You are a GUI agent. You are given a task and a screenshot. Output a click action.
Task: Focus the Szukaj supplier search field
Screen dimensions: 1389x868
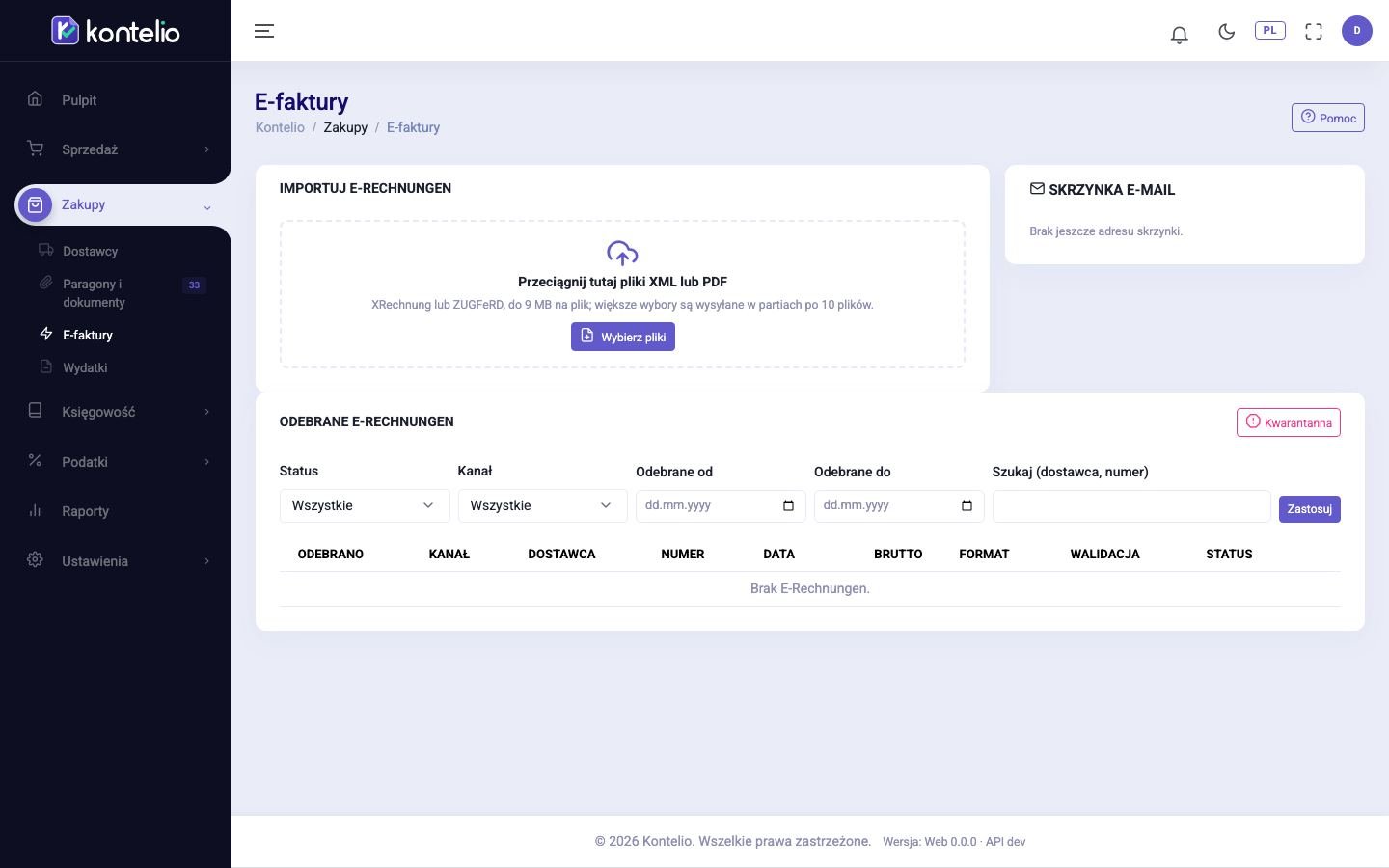click(1131, 506)
